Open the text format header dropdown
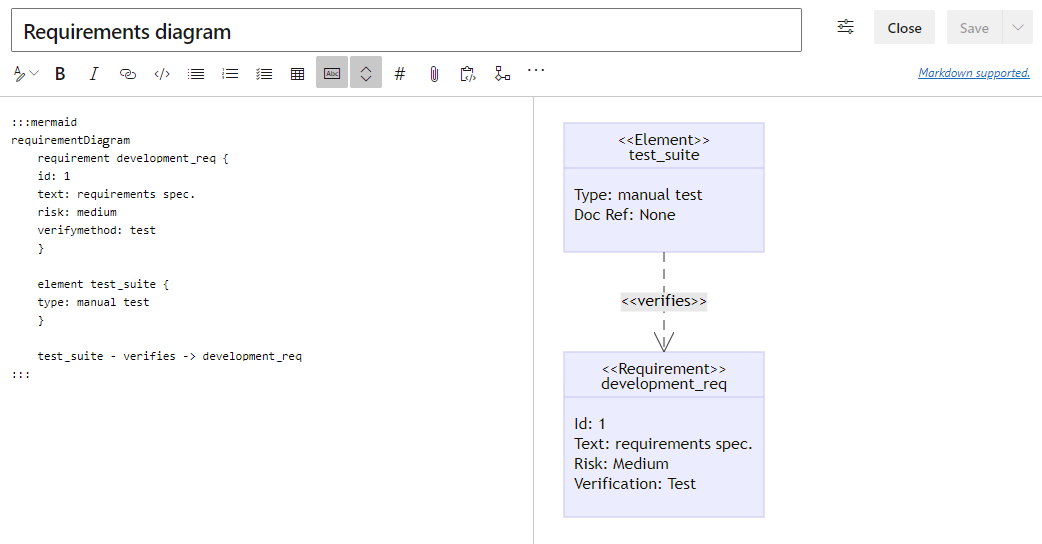The image size is (1042, 544). [26, 73]
